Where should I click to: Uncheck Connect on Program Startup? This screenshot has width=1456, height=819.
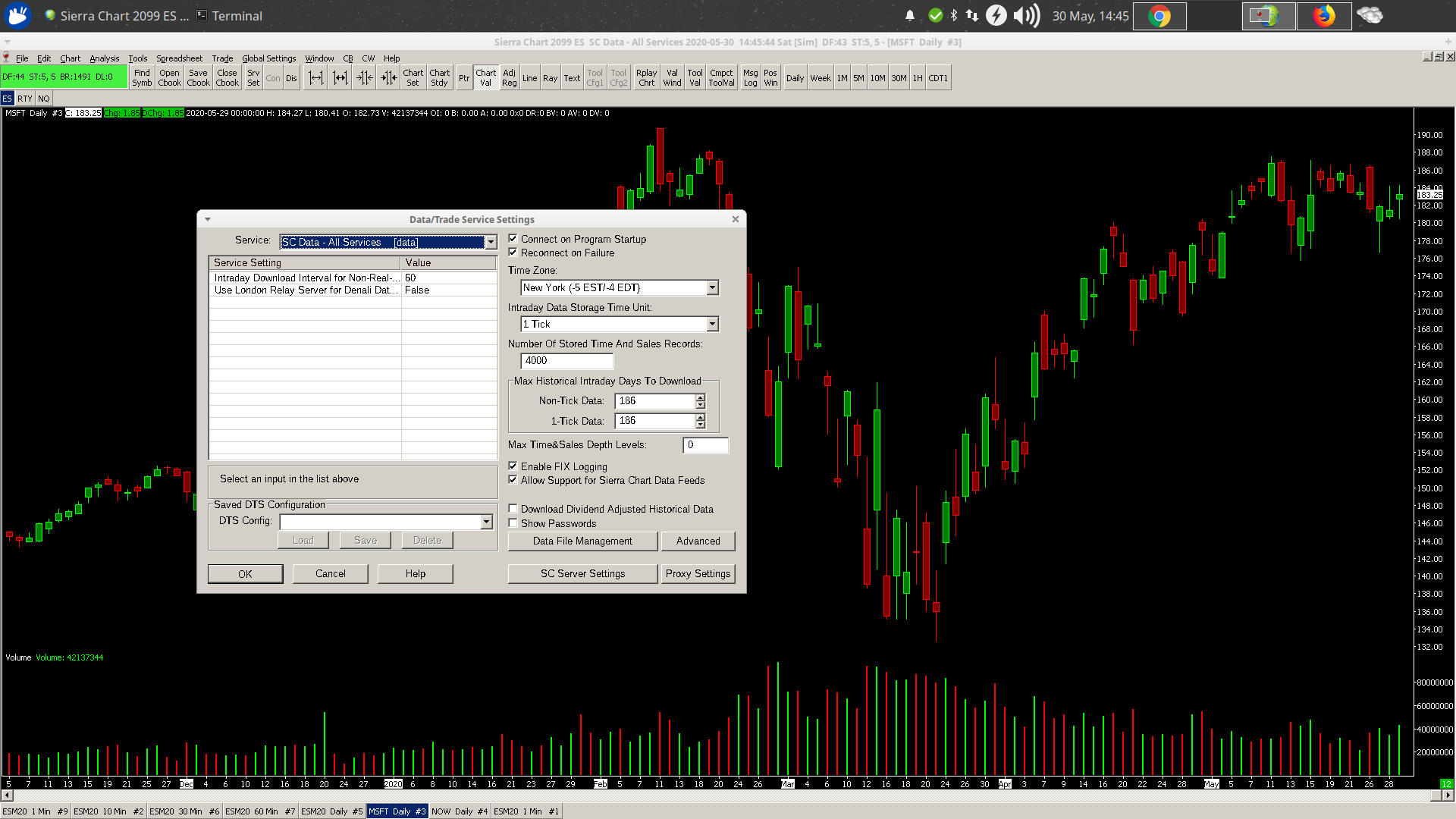tap(513, 239)
